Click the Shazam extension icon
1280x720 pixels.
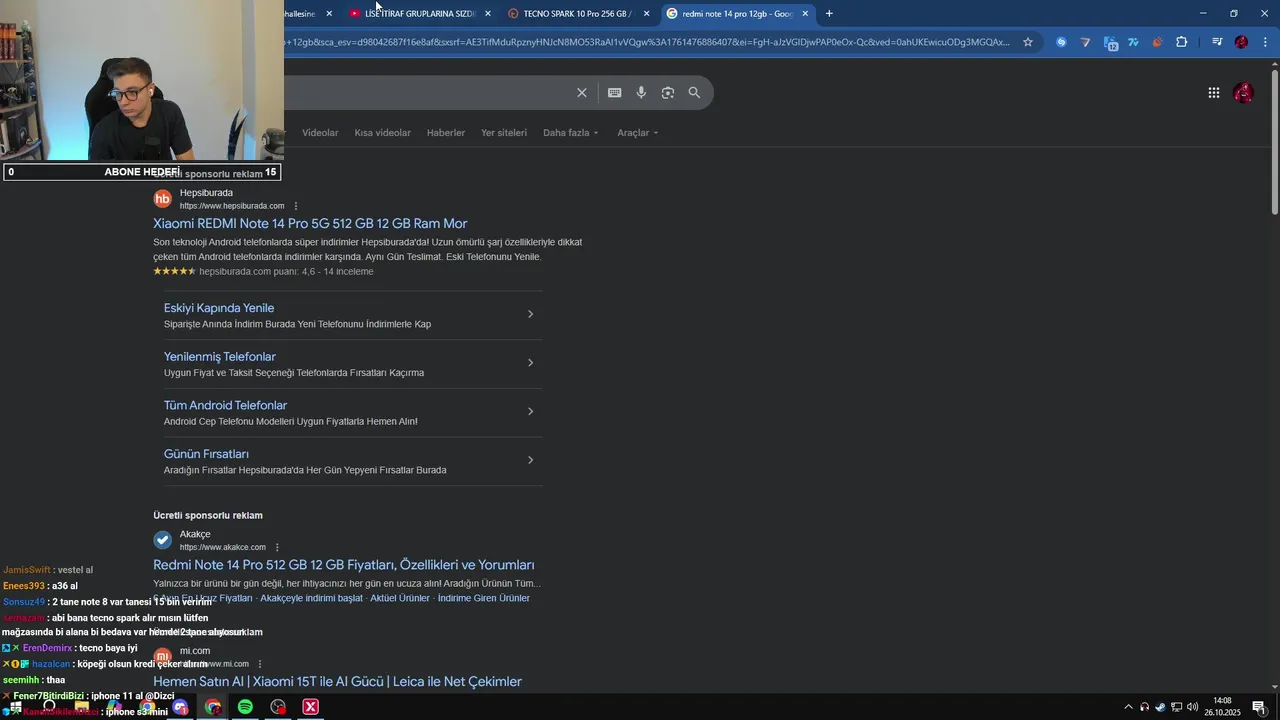tap(1061, 42)
